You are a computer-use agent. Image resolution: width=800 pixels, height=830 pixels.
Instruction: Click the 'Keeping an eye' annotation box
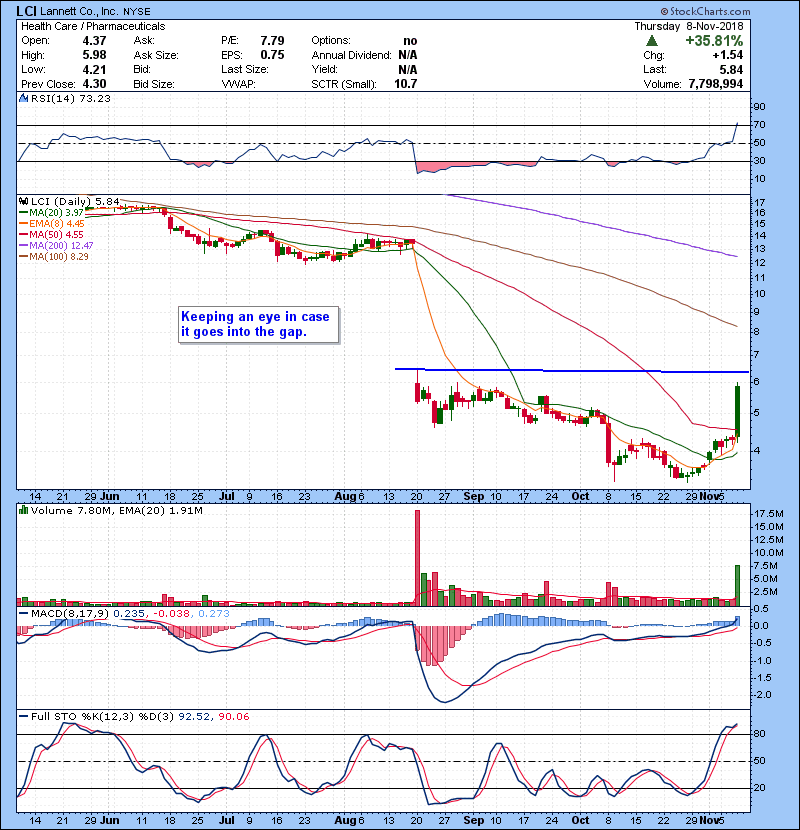pyautogui.click(x=258, y=324)
